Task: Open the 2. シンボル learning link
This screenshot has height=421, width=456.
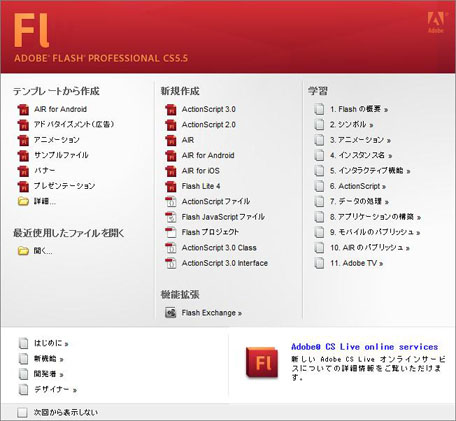Action: [352, 125]
